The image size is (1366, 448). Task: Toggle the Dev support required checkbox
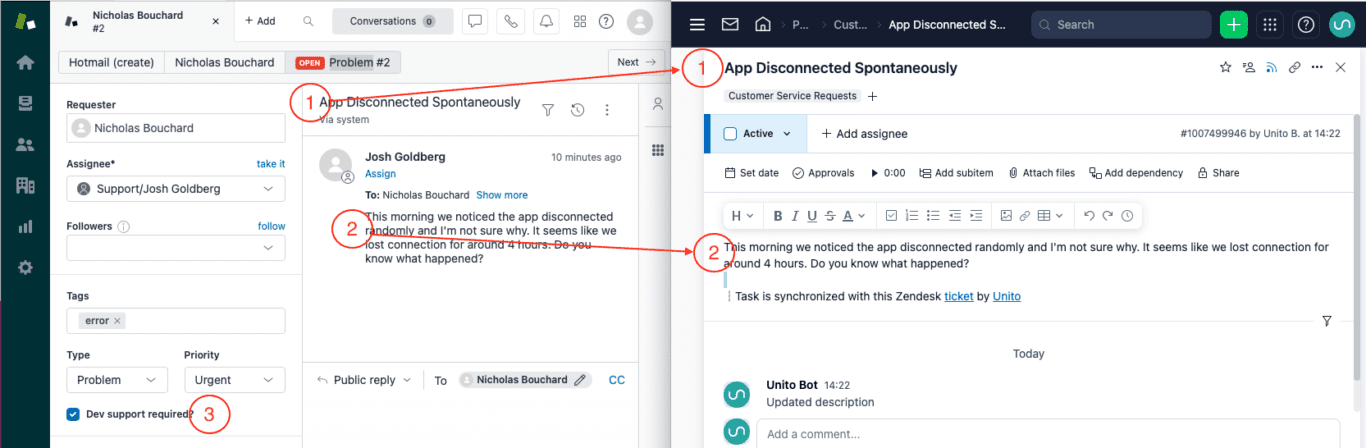[x=73, y=414]
